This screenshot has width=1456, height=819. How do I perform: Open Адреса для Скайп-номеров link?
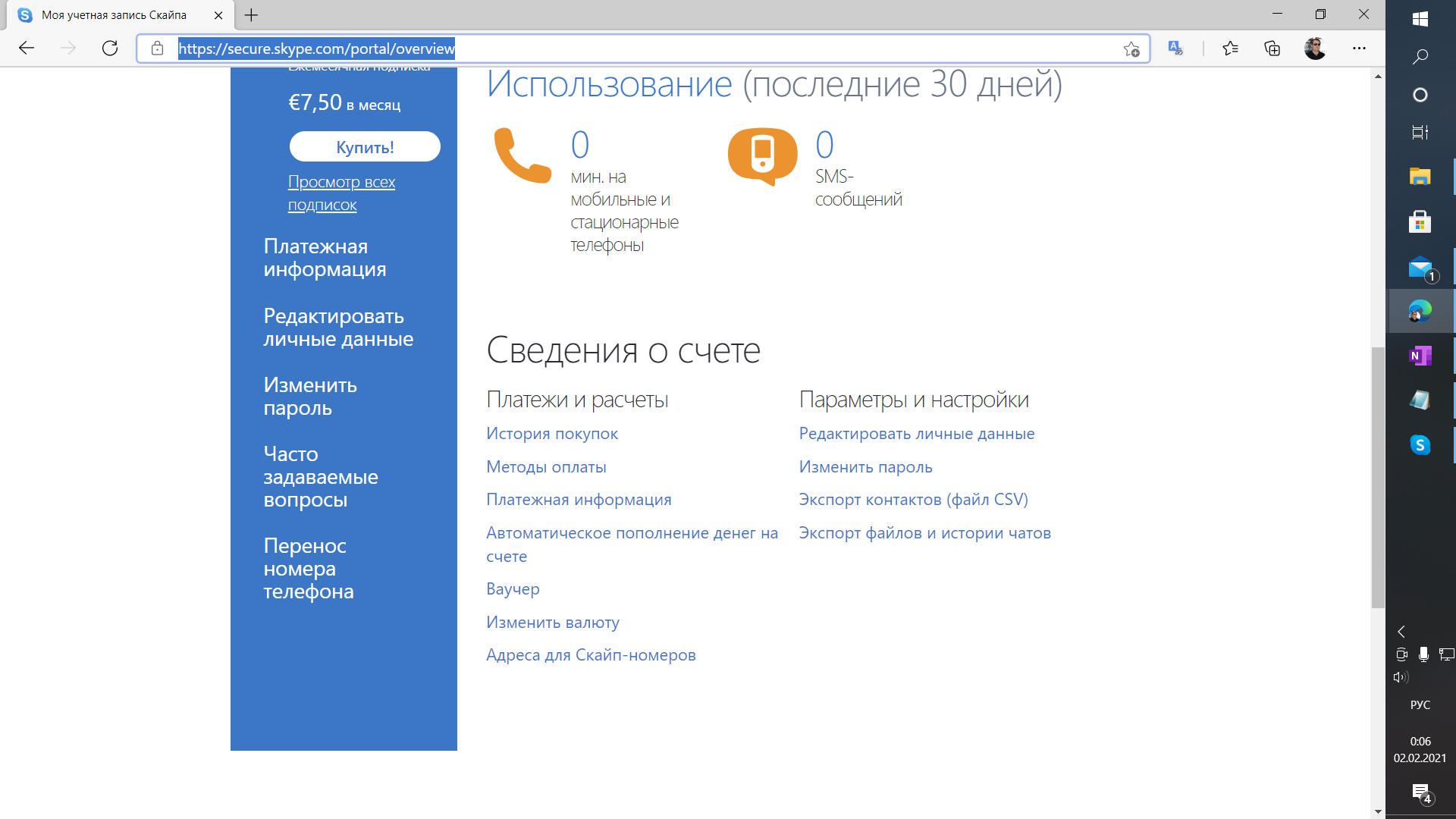591,655
